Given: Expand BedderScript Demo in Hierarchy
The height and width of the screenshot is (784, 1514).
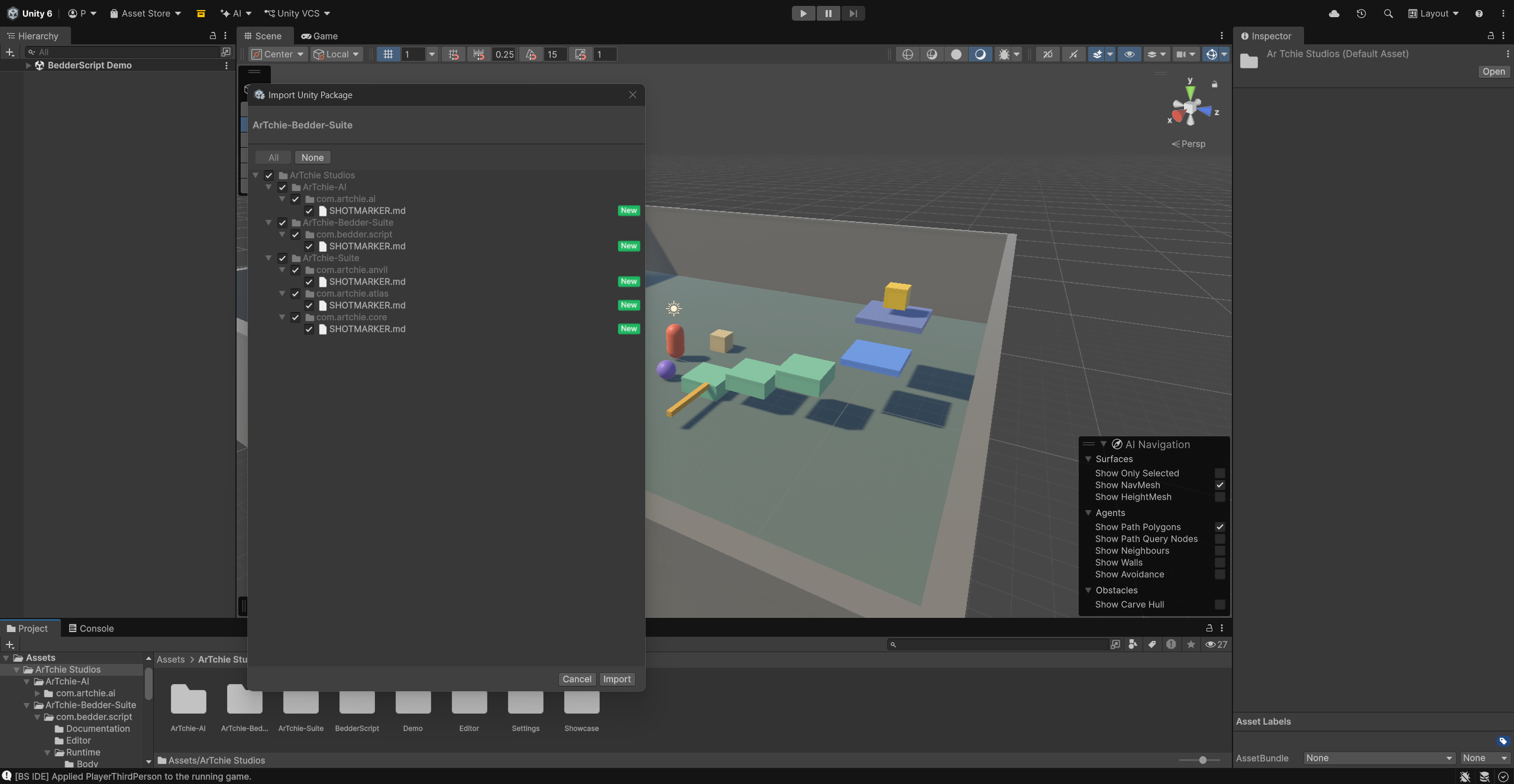Looking at the screenshot, I should click(28, 66).
